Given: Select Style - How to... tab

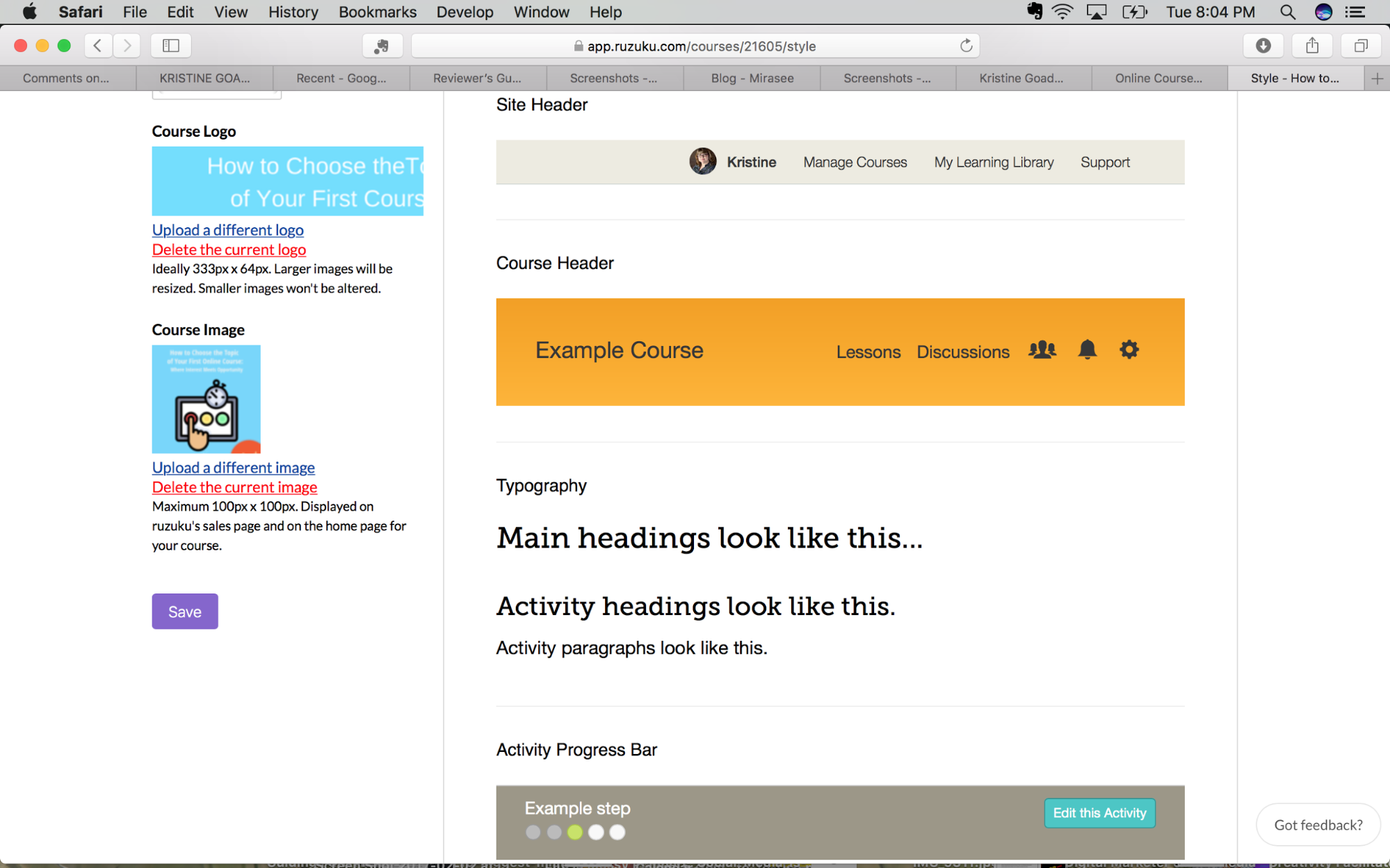Looking at the screenshot, I should [x=1295, y=79].
